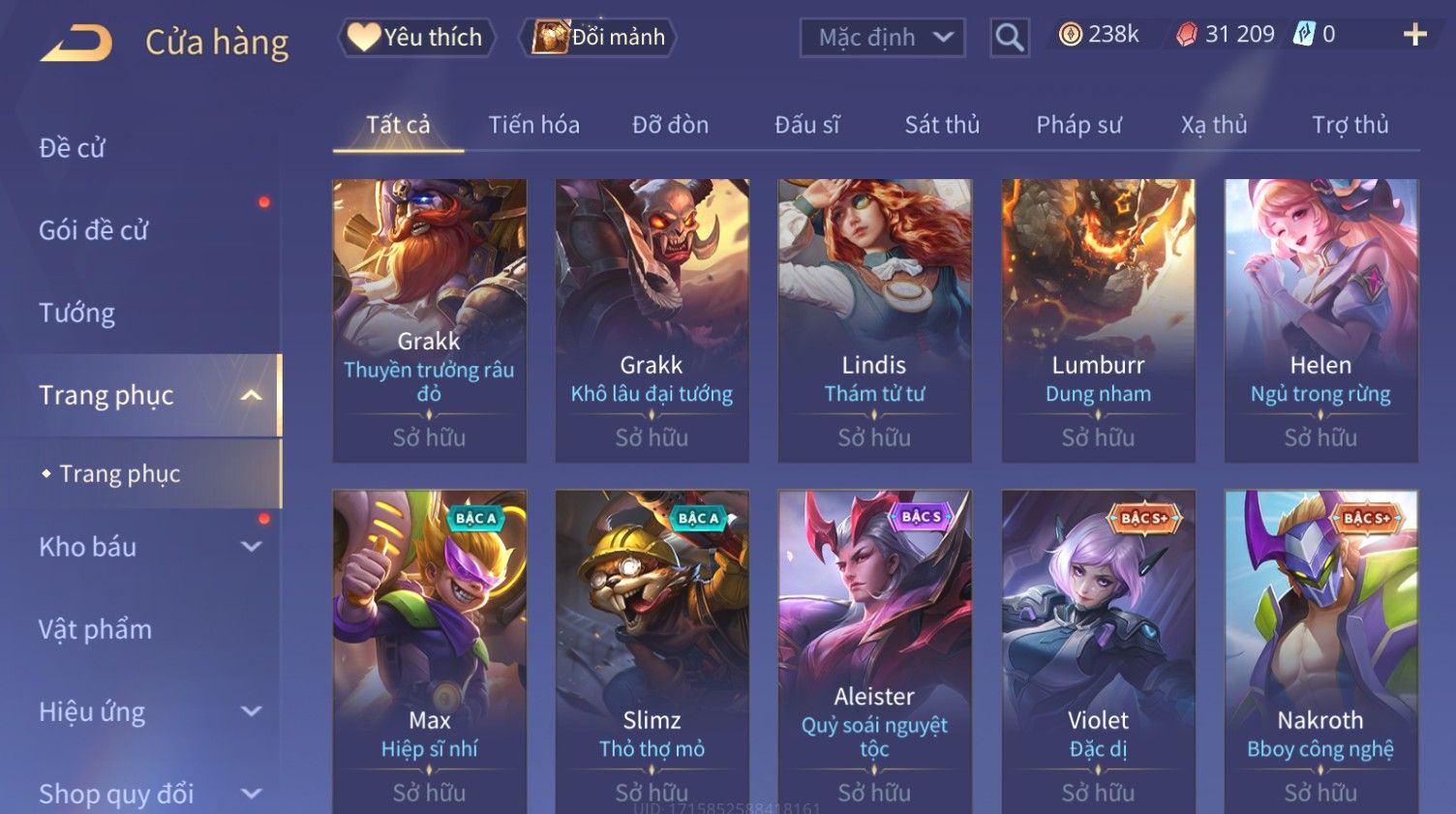This screenshot has width=1456, height=814.
Task: Open the Tướng sidebar menu
Action: point(77,313)
